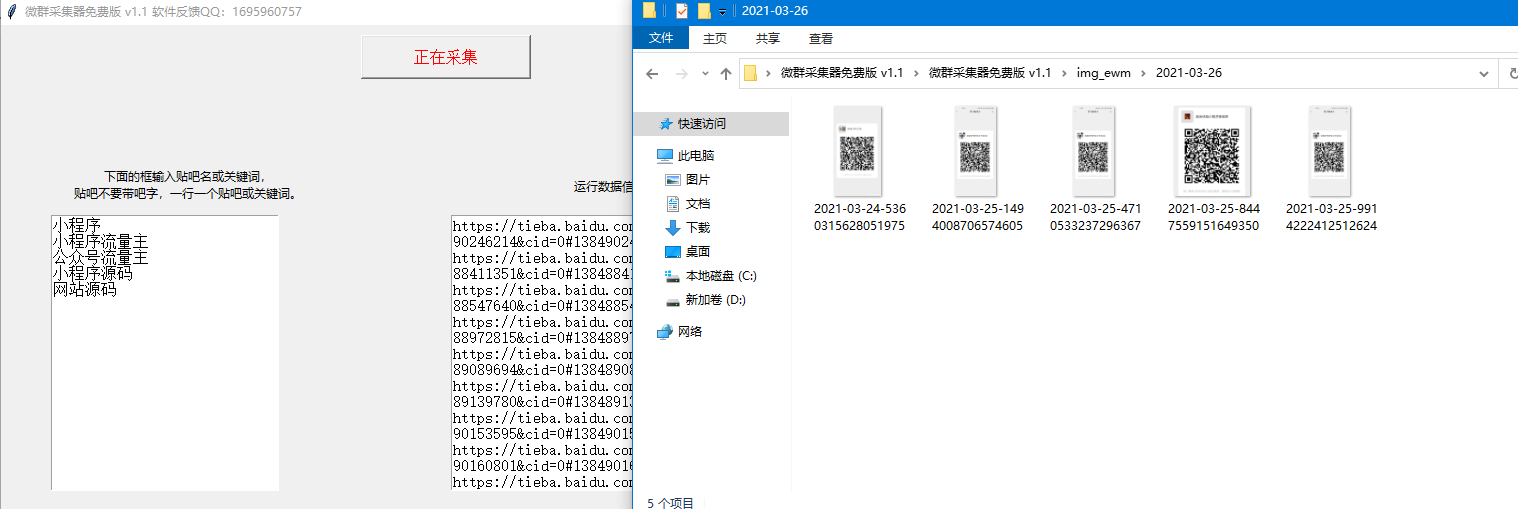Switch to the 查看 ribbon tab
Image resolution: width=1518 pixels, height=509 pixels.
(x=821, y=38)
